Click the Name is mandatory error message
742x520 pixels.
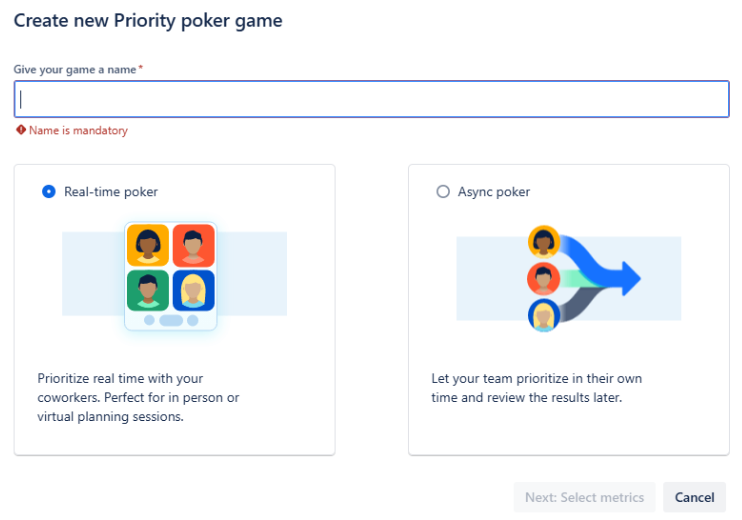[78, 131]
